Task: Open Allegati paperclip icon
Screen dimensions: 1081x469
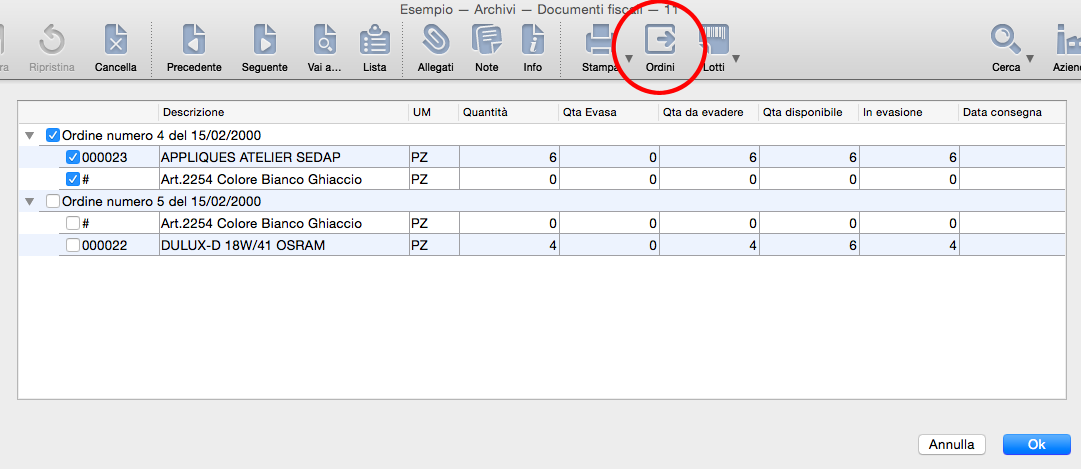Action: coord(435,42)
